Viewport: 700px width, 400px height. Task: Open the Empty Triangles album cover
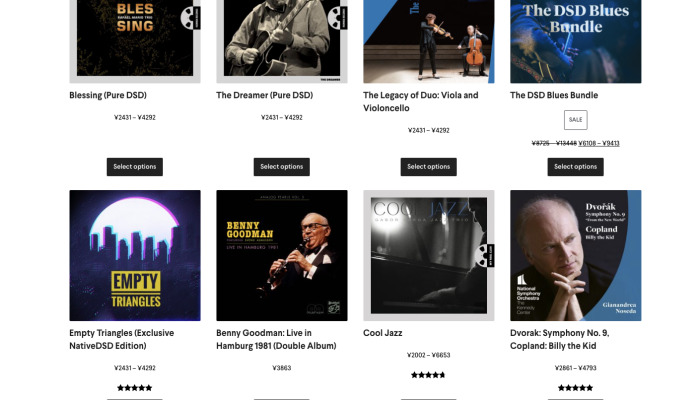point(135,255)
